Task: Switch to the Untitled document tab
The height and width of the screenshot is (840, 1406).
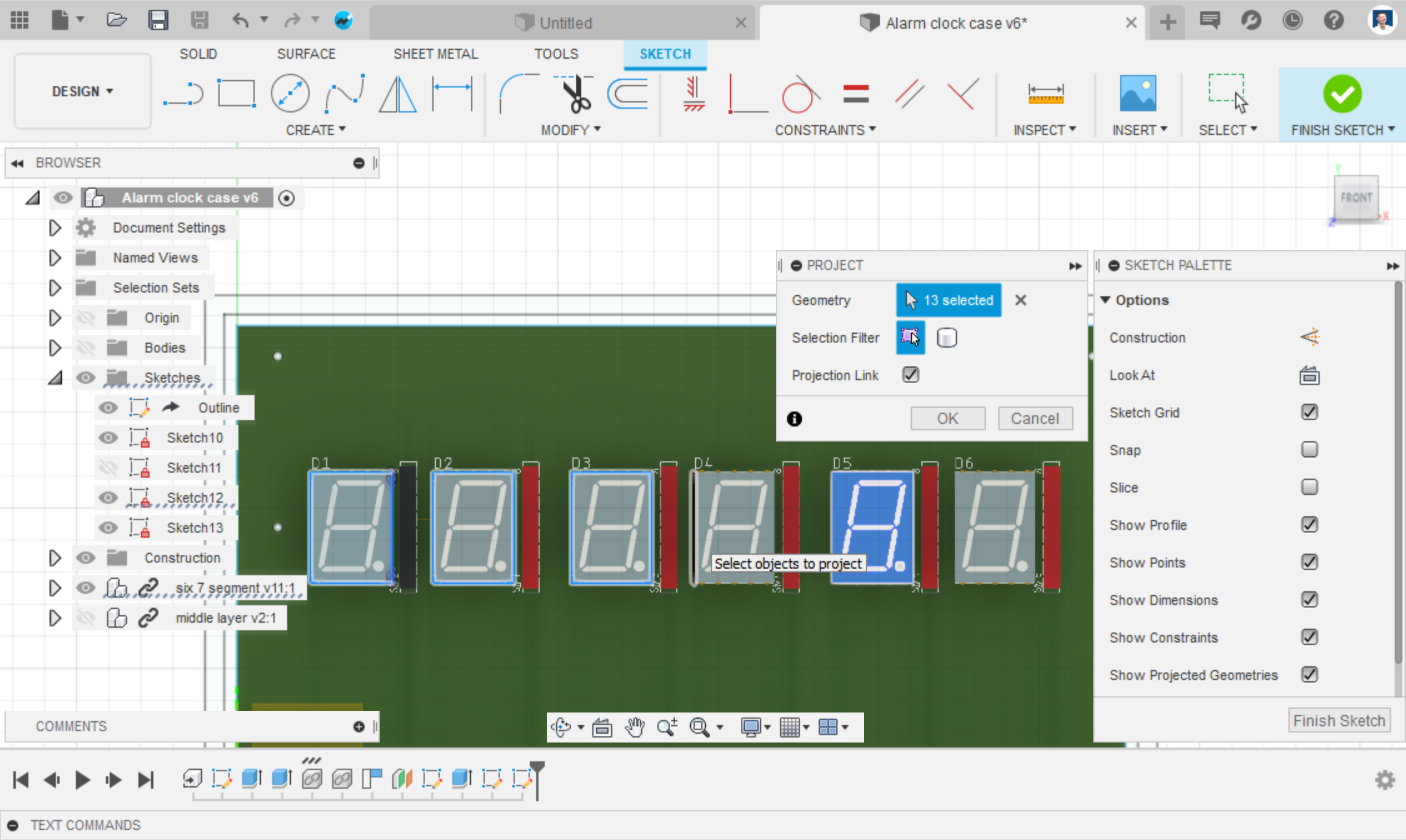Action: [564, 22]
